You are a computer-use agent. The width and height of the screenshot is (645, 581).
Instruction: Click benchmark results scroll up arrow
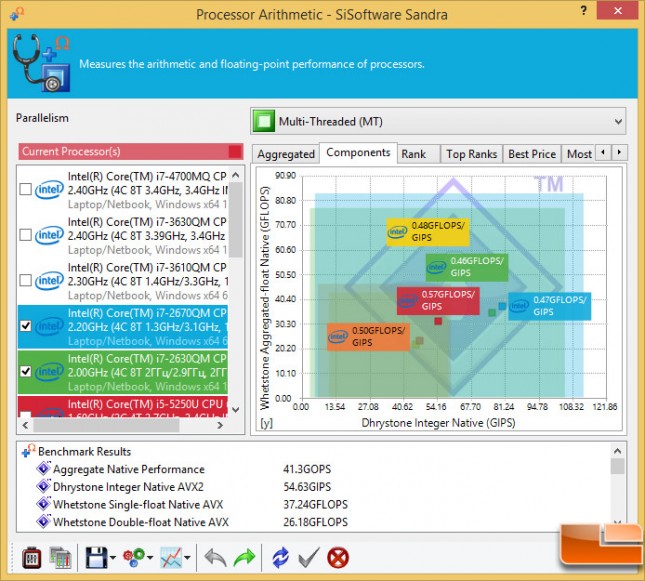(x=617, y=451)
